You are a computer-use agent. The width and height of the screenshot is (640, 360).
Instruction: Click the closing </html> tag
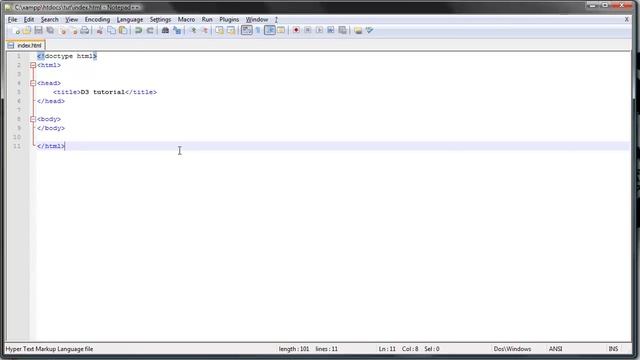(x=51, y=146)
